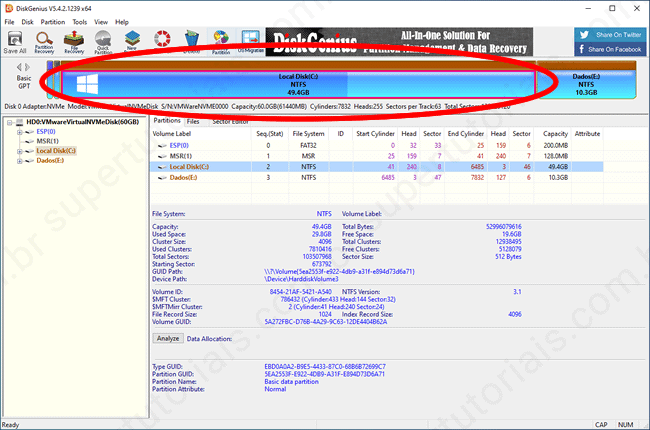Start the Quick Partition tool
The image size is (650, 430).
103,42
